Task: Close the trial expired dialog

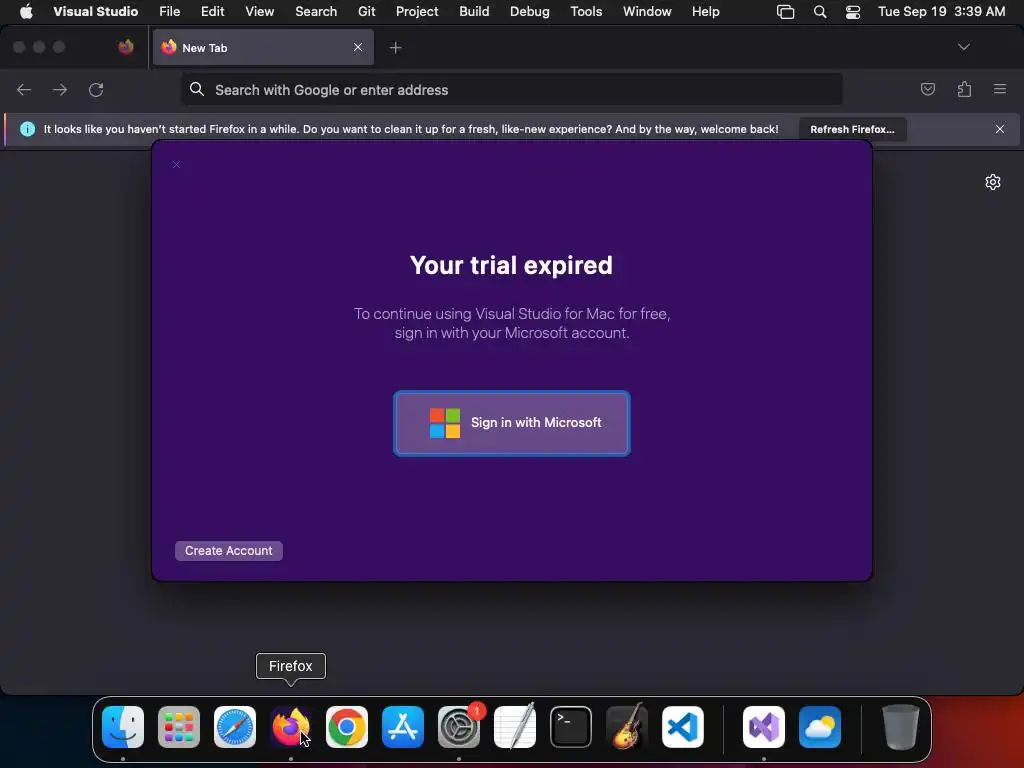Action: pos(176,164)
